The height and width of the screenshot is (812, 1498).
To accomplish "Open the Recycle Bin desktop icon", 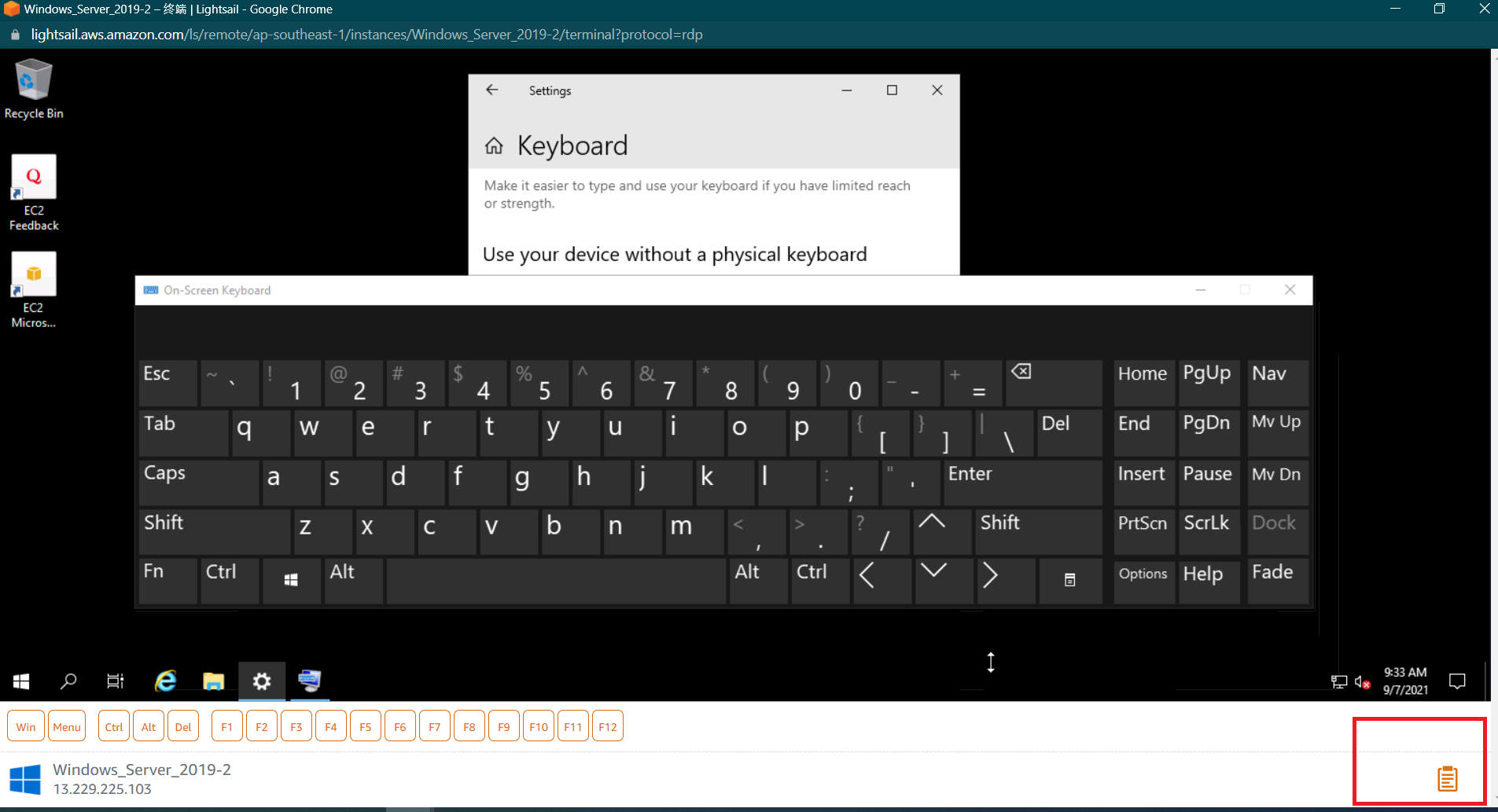I will (x=34, y=89).
